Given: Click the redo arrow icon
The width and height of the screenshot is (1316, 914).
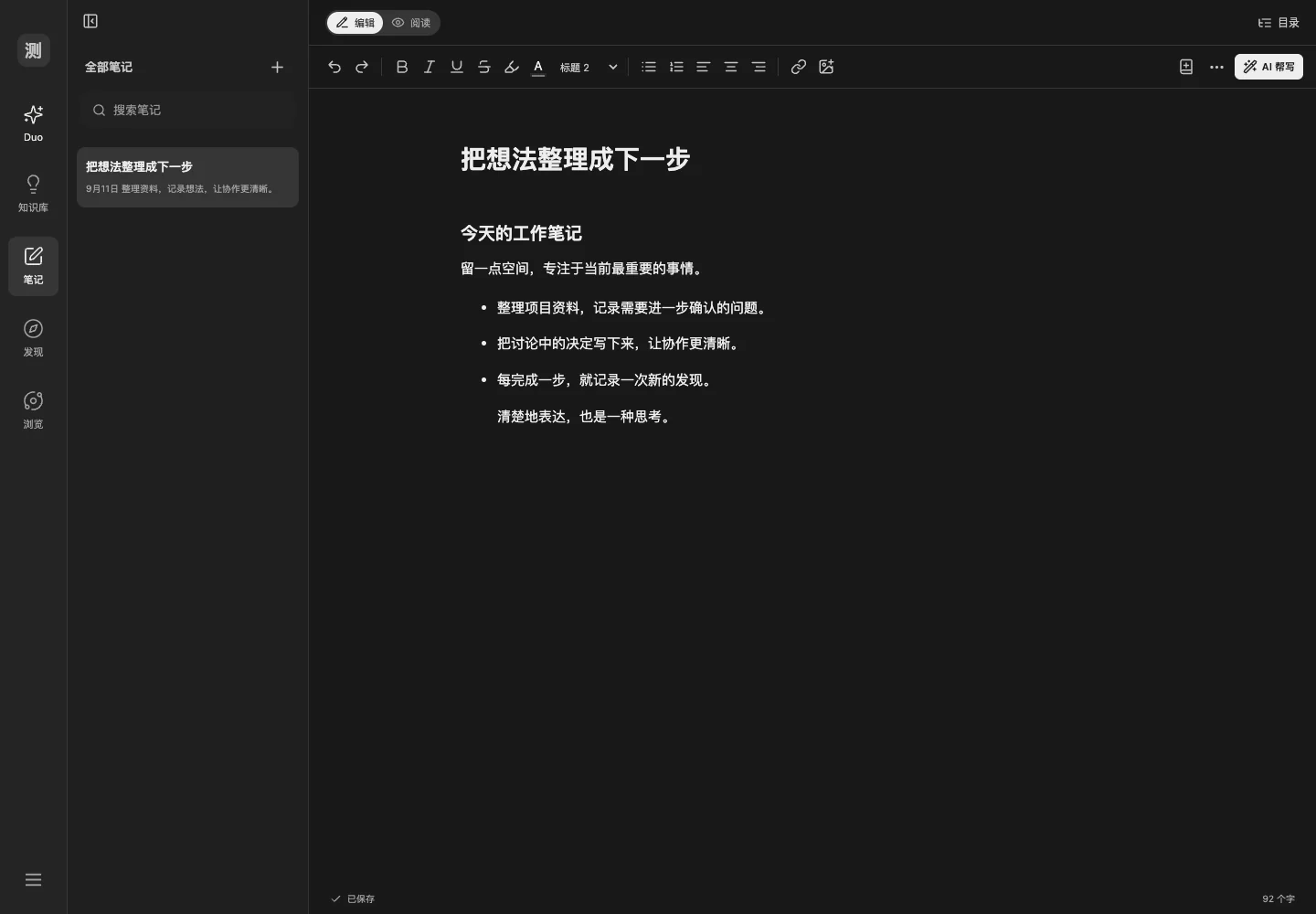Looking at the screenshot, I should 362,67.
